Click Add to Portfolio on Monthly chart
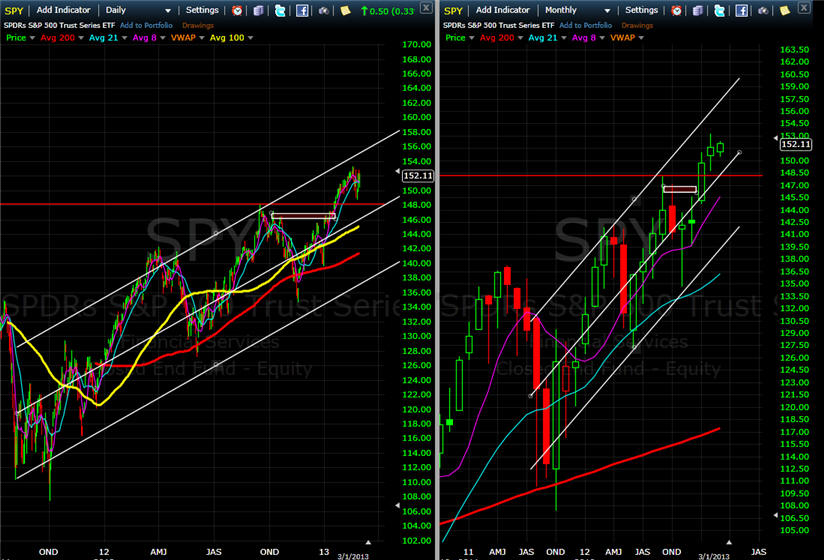824x560 pixels. (585, 25)
